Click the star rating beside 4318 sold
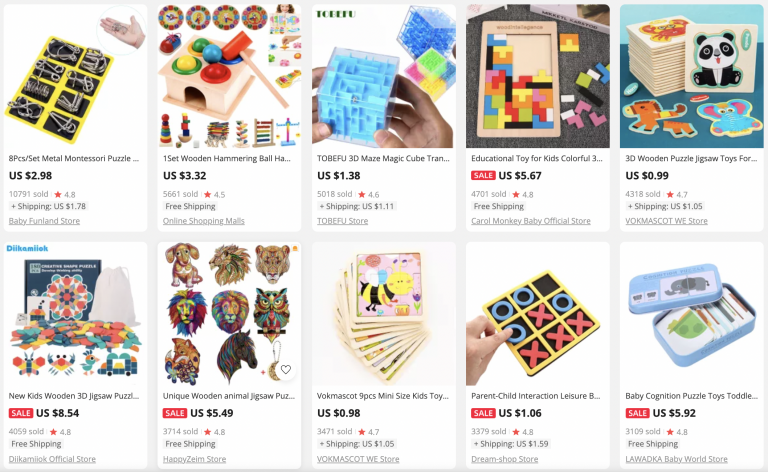 677,194
